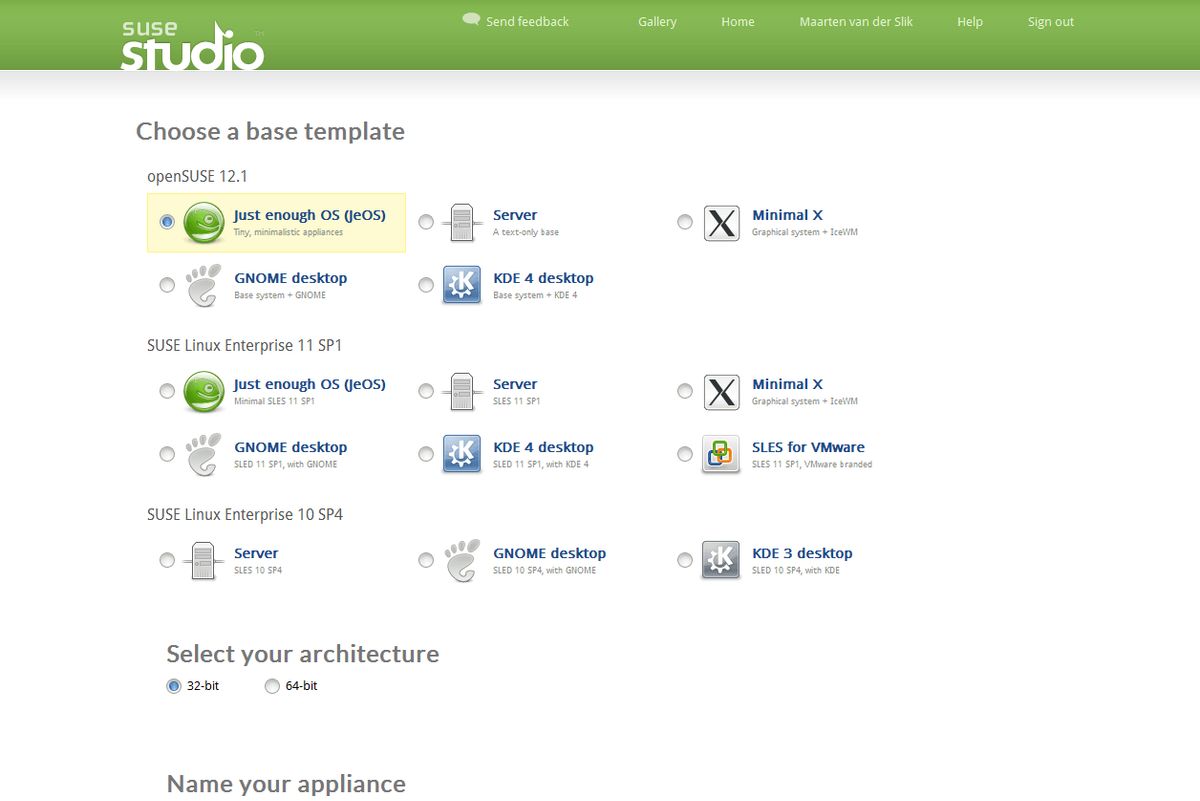
Task: Click the Server text-only base icon for openSUSE 12.1
Action: click(461, 222)
